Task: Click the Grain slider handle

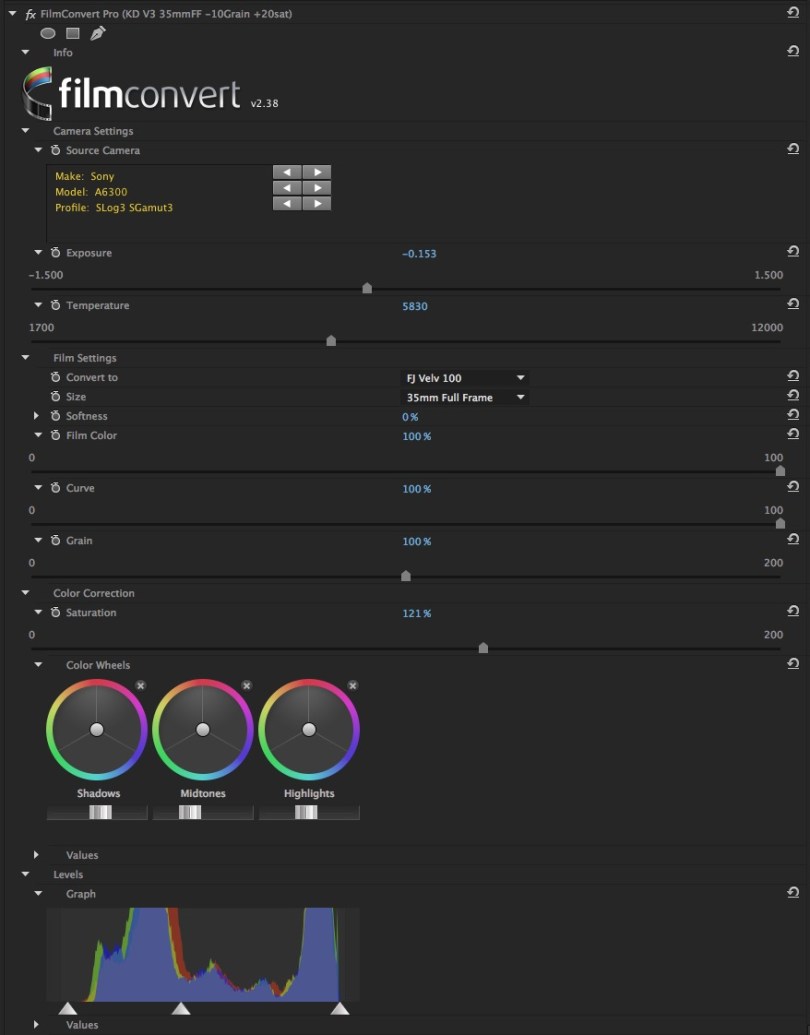Action: pyautogui.click(x=406, y=576)
